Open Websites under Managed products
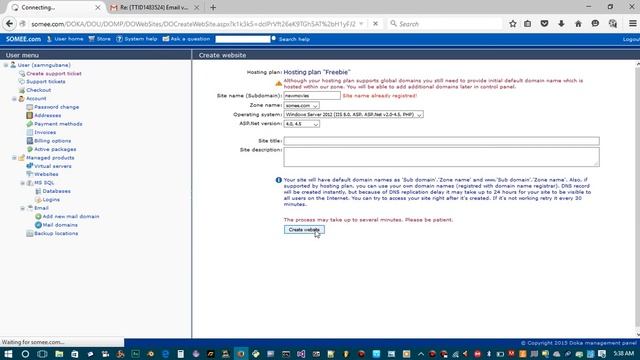 pyautogui.click(x=46, y=174)
